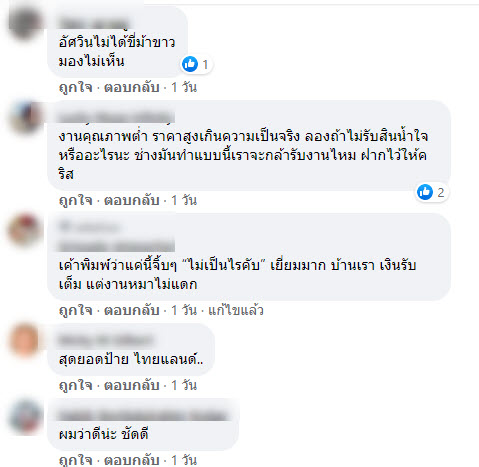Viewport: 479px width, 467px height.
Task: Reply to the comment 'สุดยอดป้าย ไทยแลนด์'
Action: (132, 385)
